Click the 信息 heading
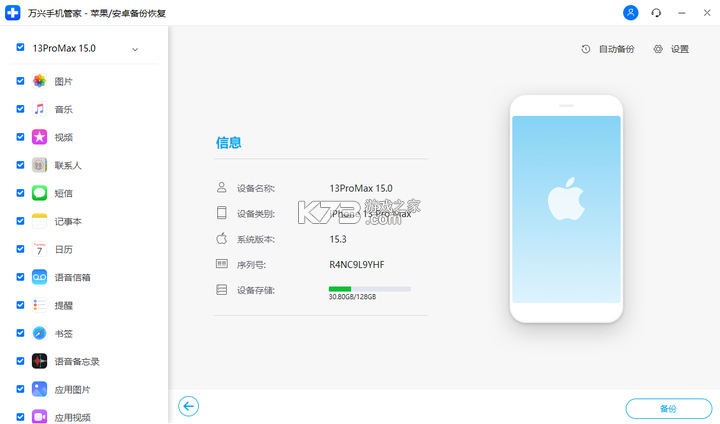Screen dimensions: 720x424 pyautogui.click(x=229, y=142)
